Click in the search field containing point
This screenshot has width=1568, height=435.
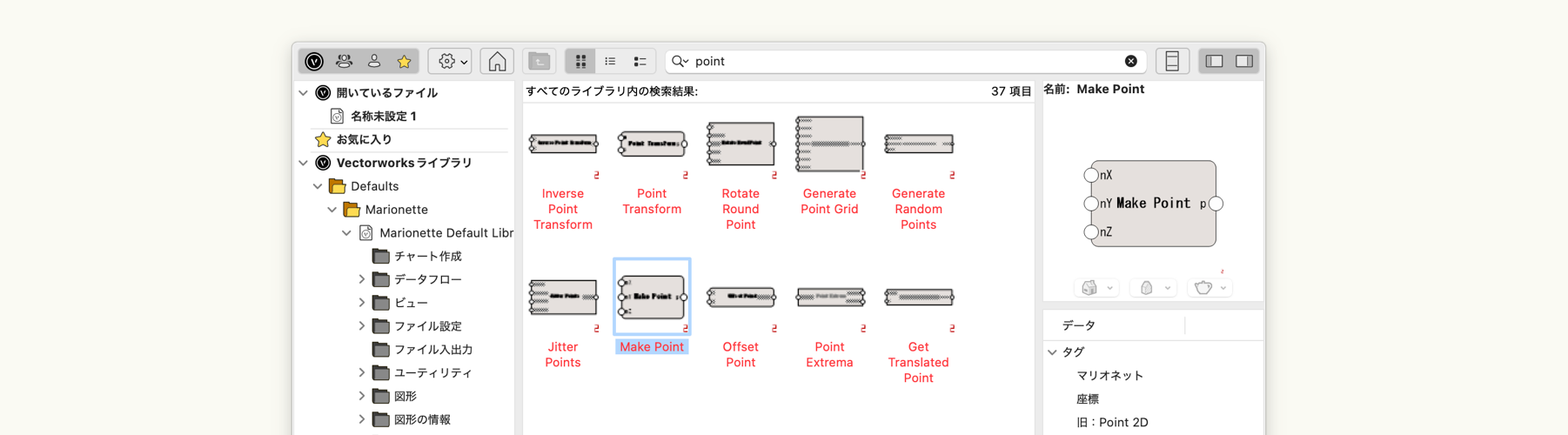pyautogui.click(x=905, y=61)
